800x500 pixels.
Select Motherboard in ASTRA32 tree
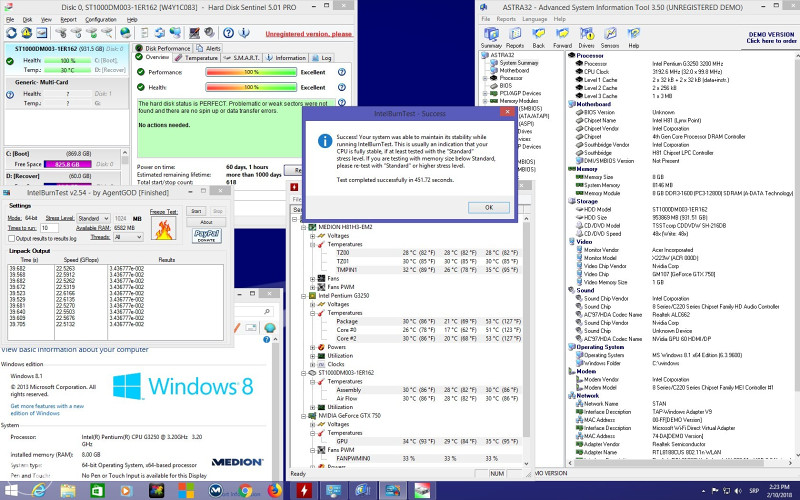[514, 70]
